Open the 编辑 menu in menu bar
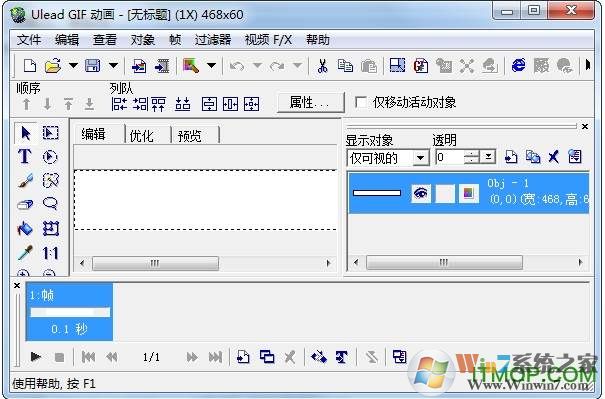 [x=67, y=40]
